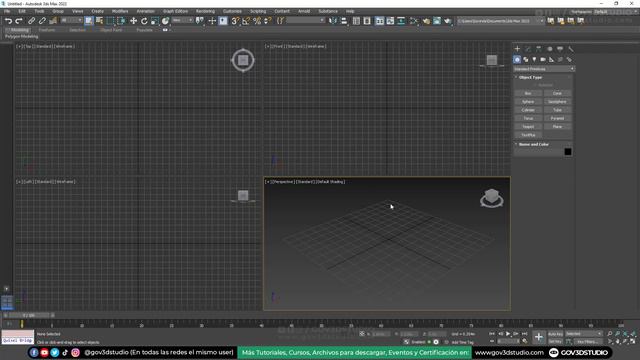The height and width of the screenshot is (360, 640).
Task: Open the Rendering menu
Action: (205, 11)
